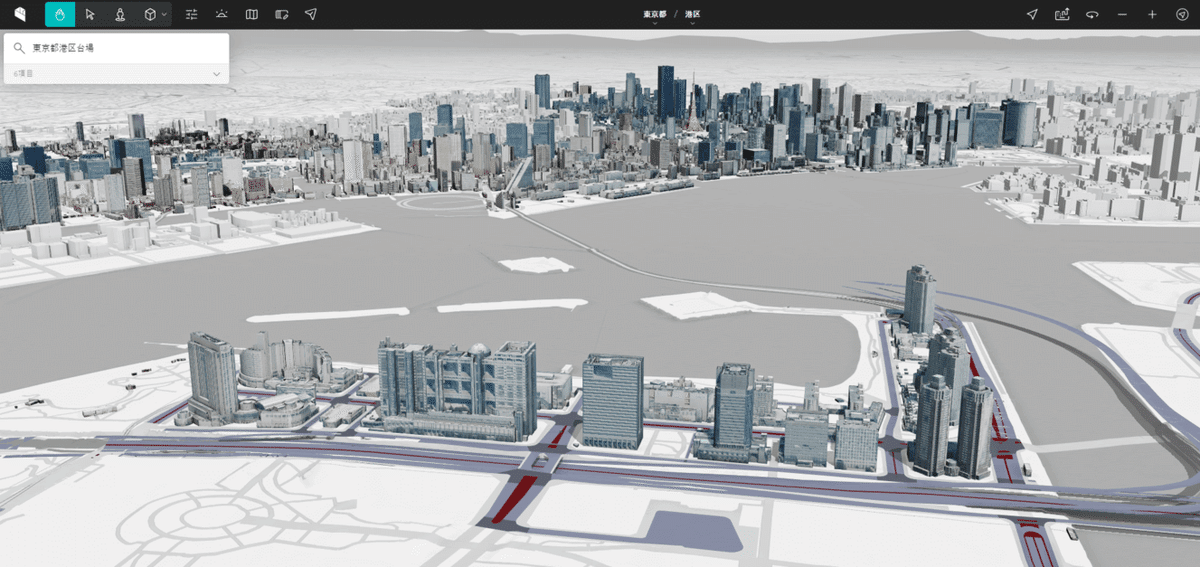Viewport: 1200px width, 567px height.
Task: Click the location arrow icon at top right
Action: pyautogui.click(x=1033, y=14)
